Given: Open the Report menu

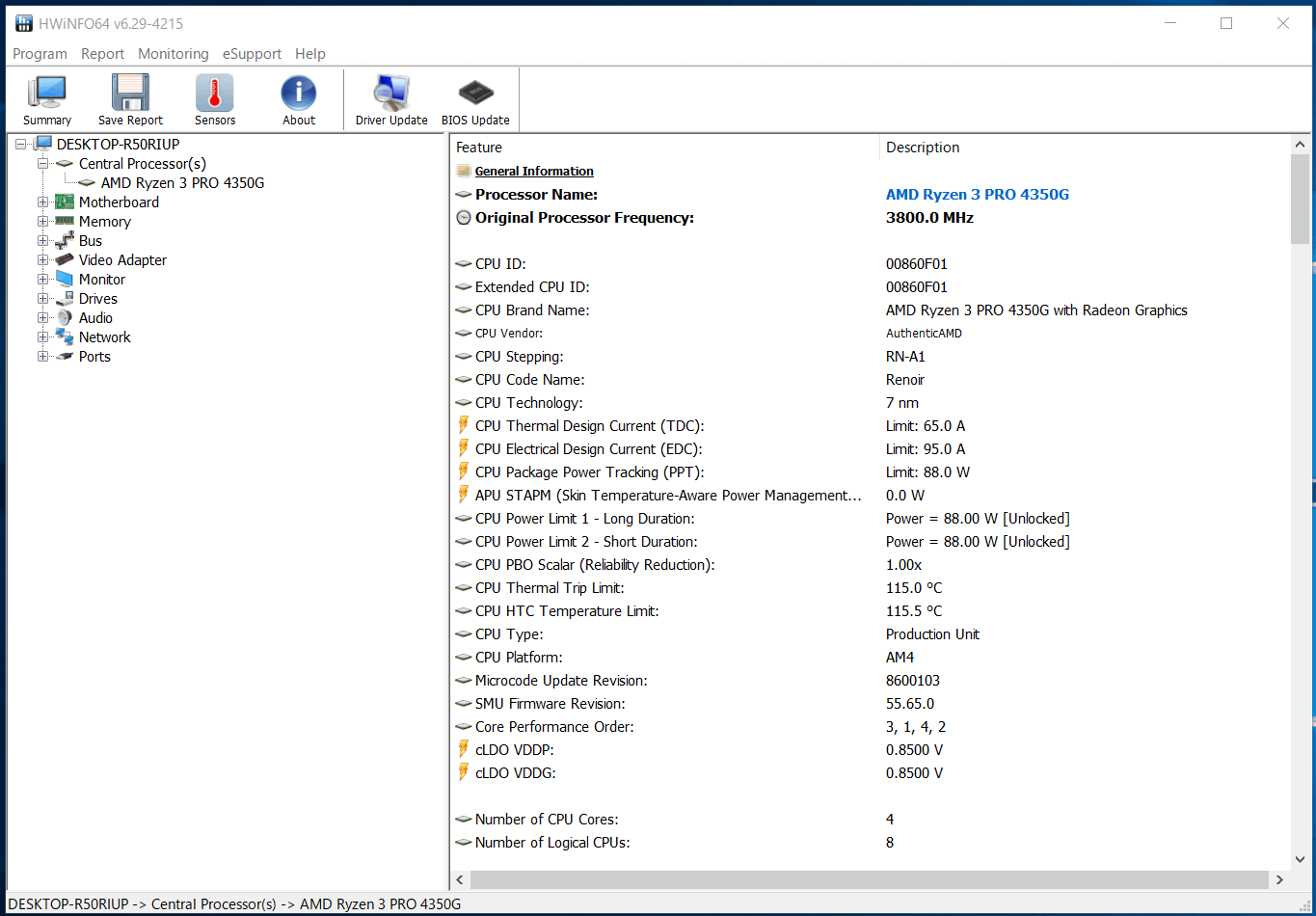Looking at the screenshot, I should (x=102, y=54).
